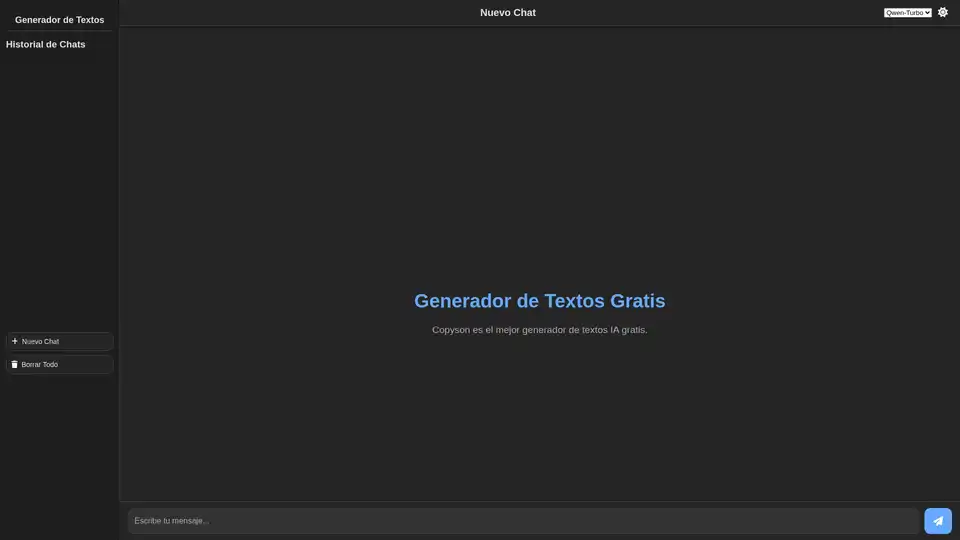The height and width of the screenshot is (540, 960).
Task: Click the Historial de Chats heading
Action: click(x=45, y=44)
